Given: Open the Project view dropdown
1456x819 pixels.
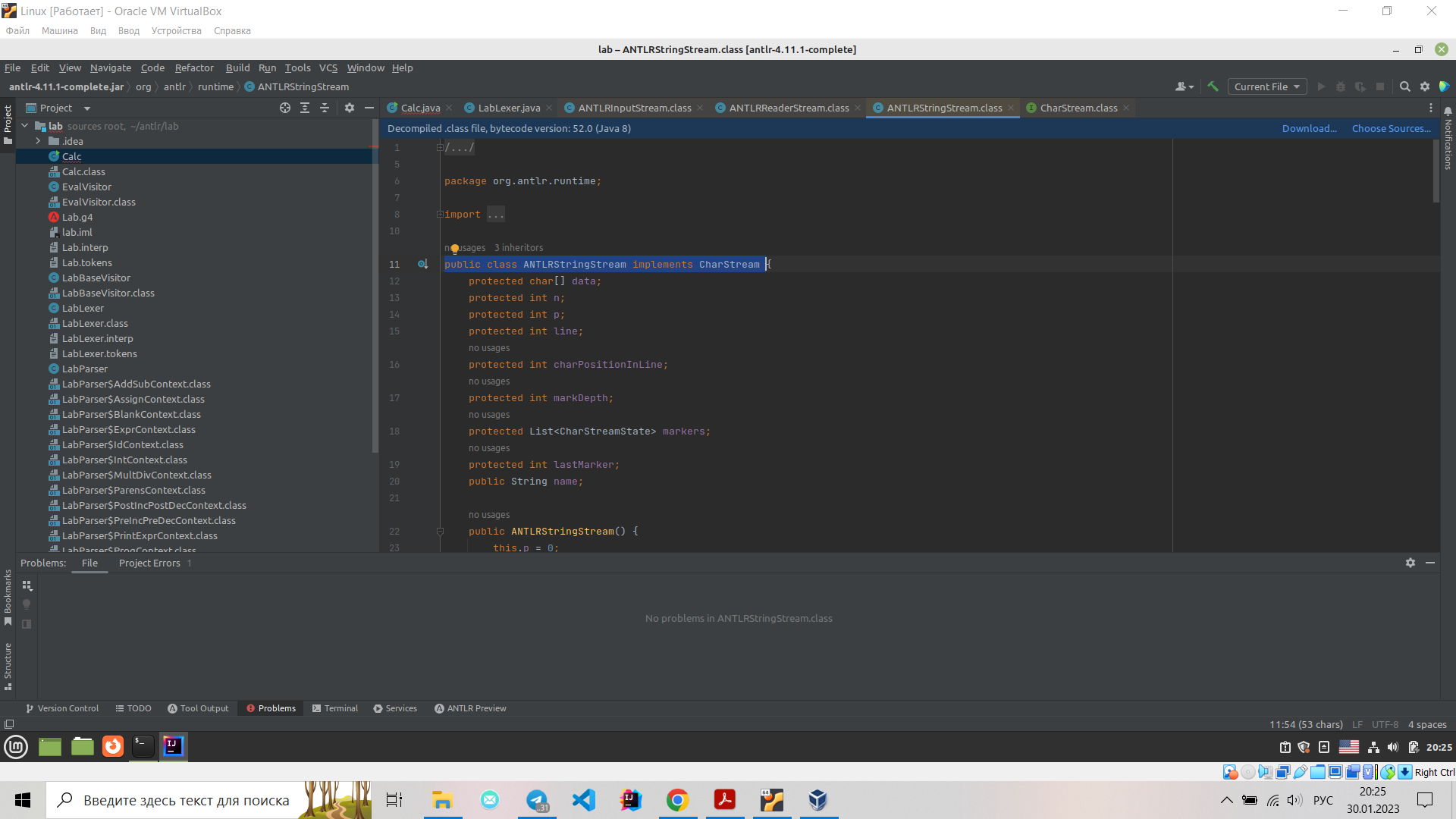Looking at the screenshot, I should 87,108.
